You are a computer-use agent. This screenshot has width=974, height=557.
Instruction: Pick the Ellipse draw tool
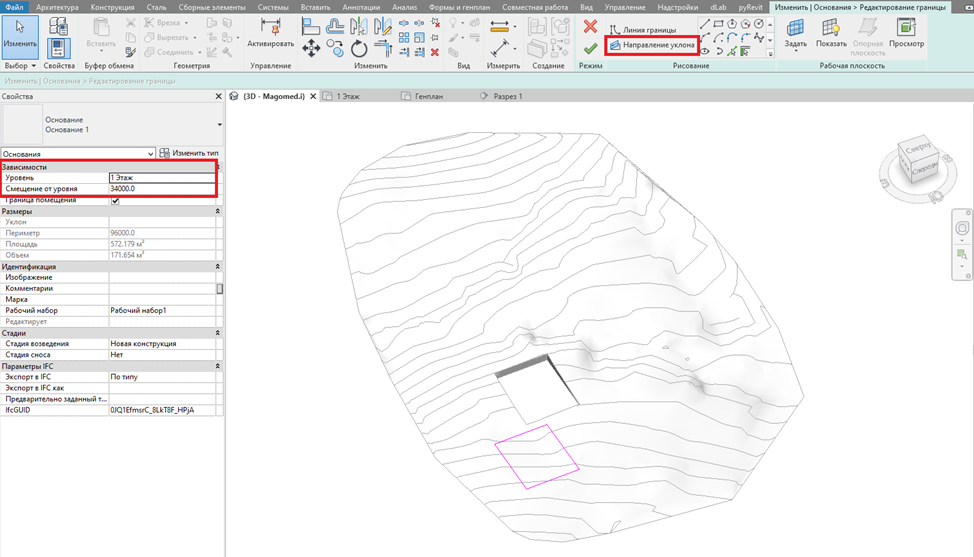pyautogui.click(x=705, y=51)
